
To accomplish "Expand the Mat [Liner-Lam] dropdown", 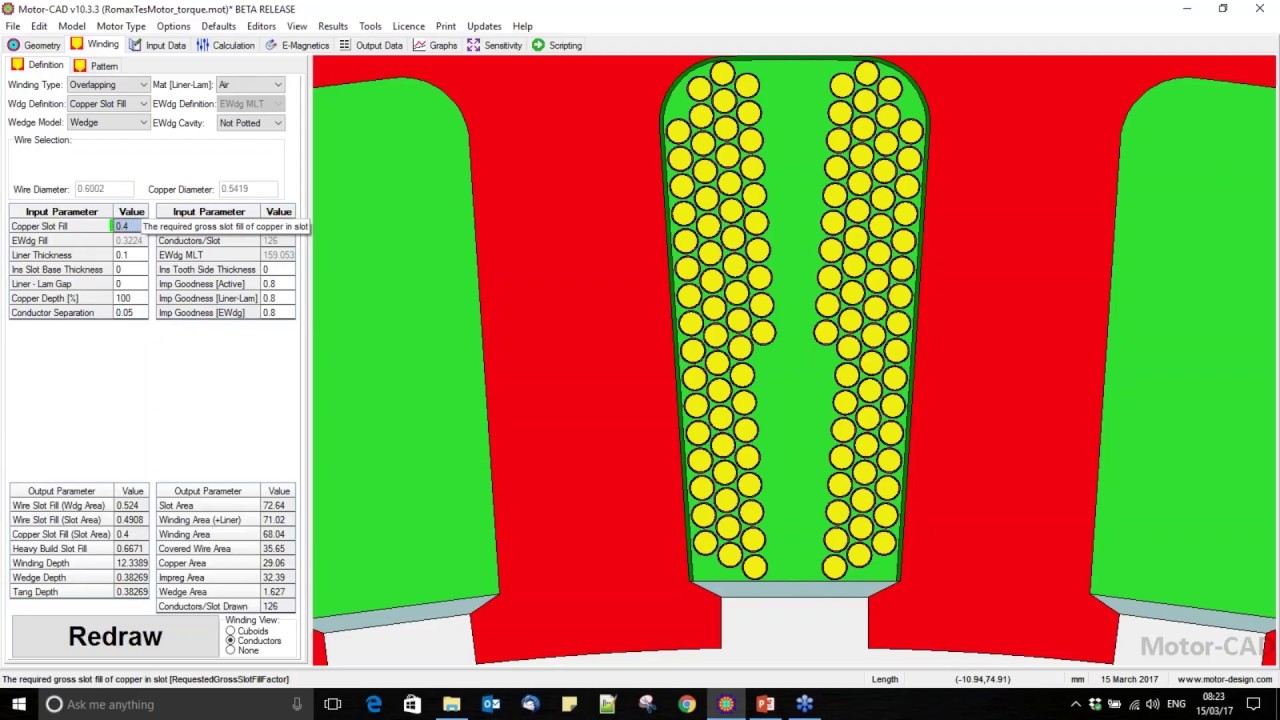I will click(x=278, y=85).
